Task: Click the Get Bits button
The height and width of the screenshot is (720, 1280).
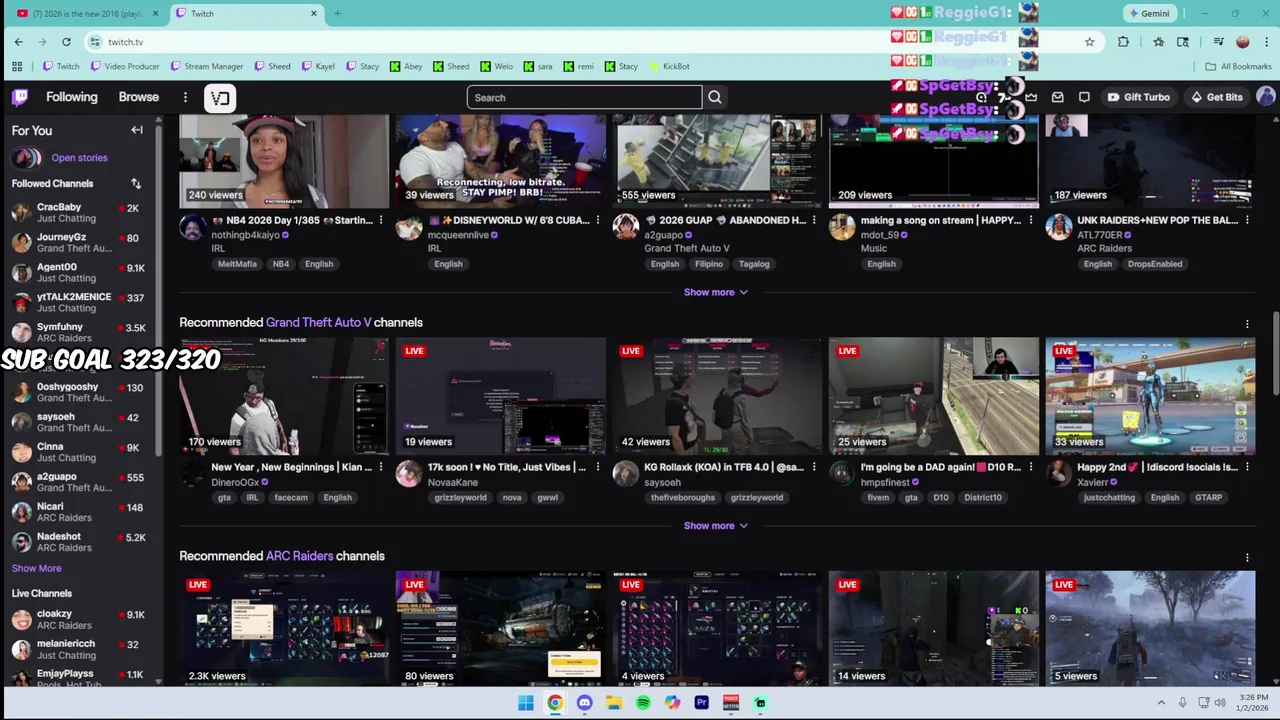Action: (1216, 97)
